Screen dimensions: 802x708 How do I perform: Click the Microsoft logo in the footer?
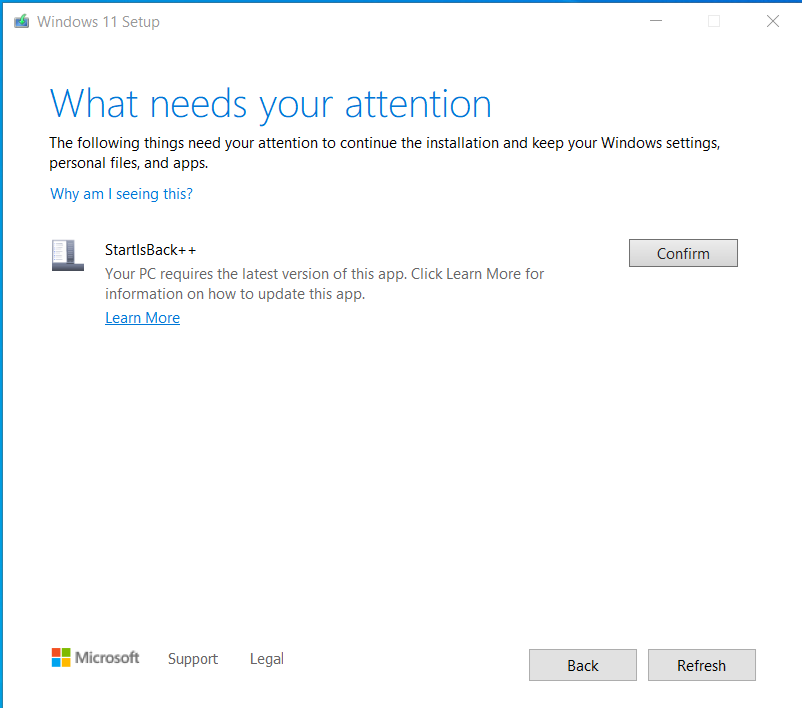click(x=95, y=657)
